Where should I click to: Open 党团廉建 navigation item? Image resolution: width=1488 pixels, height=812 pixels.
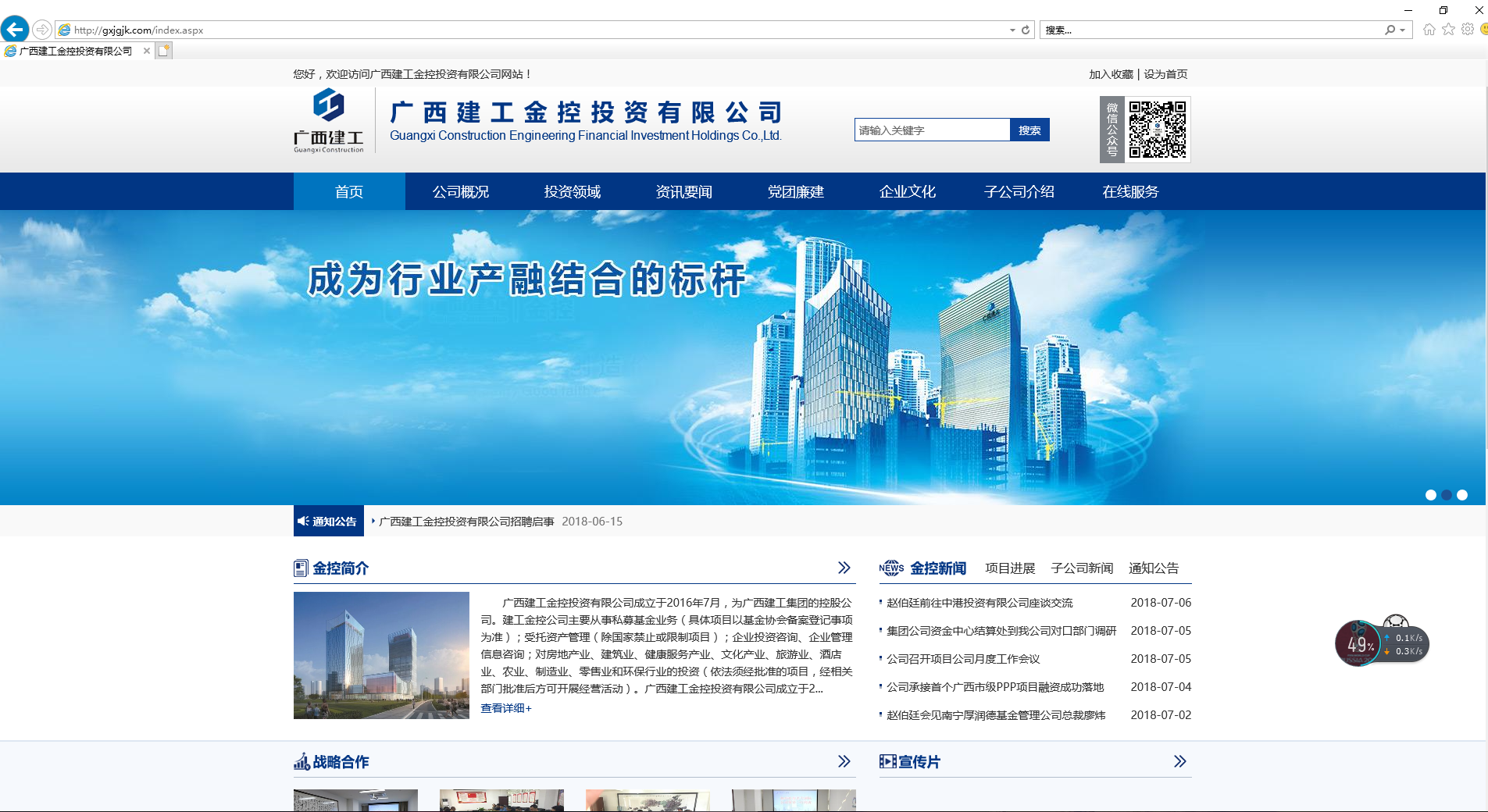coord(796,191)
